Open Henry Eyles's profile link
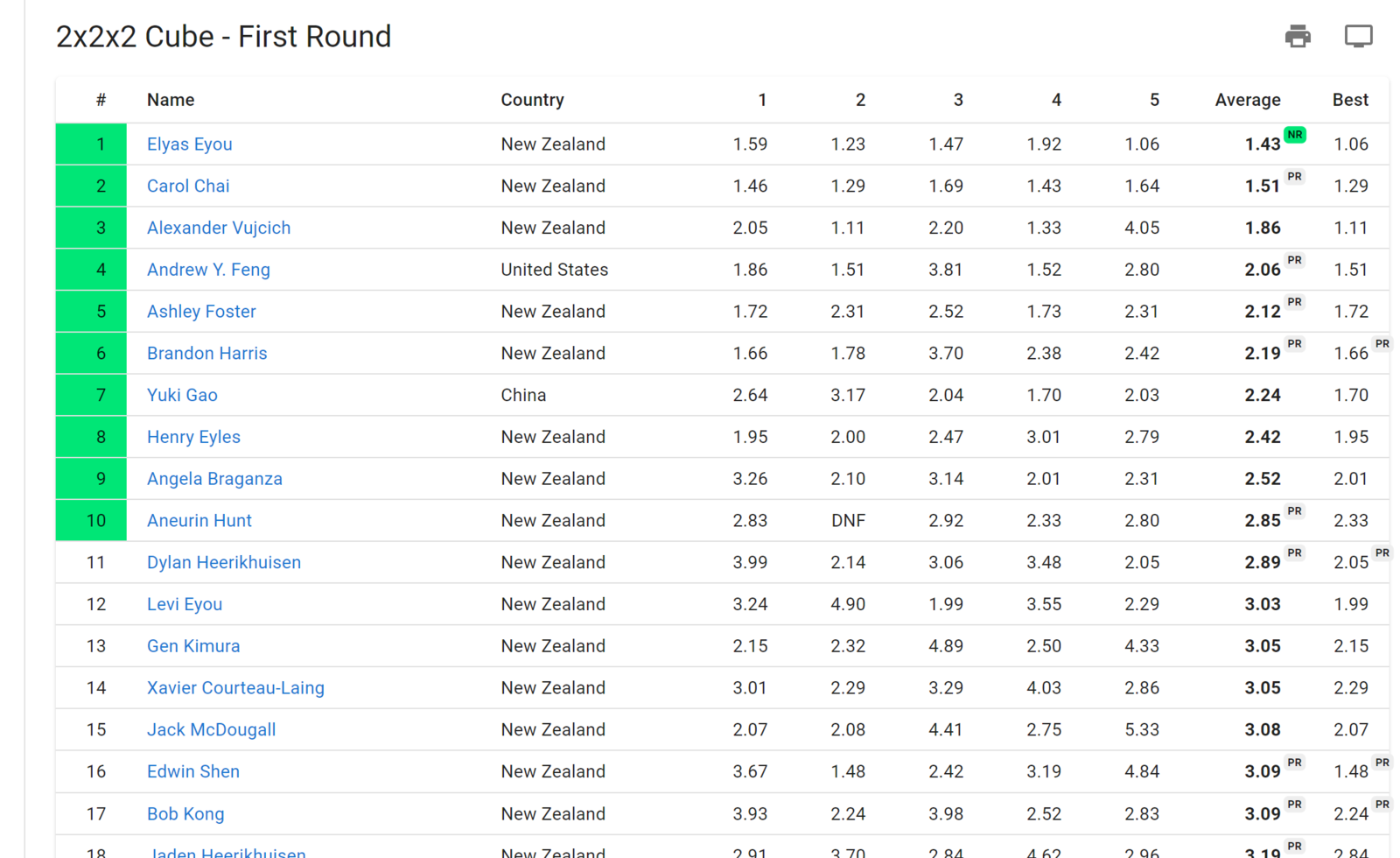Viewport: 1400px width, 858px height. (193, 437)
